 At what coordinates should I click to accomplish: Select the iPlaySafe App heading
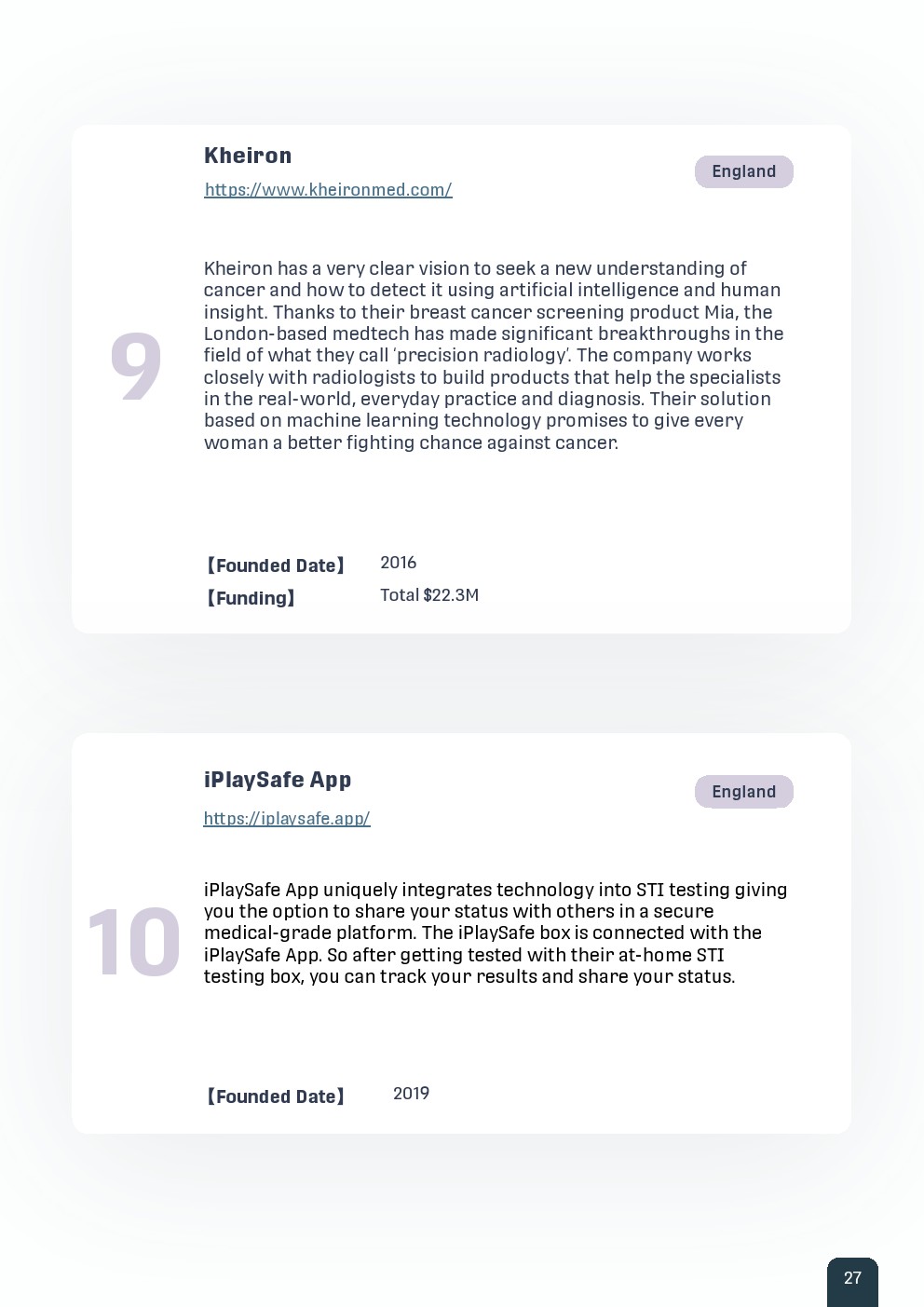[x=278, y=780]
